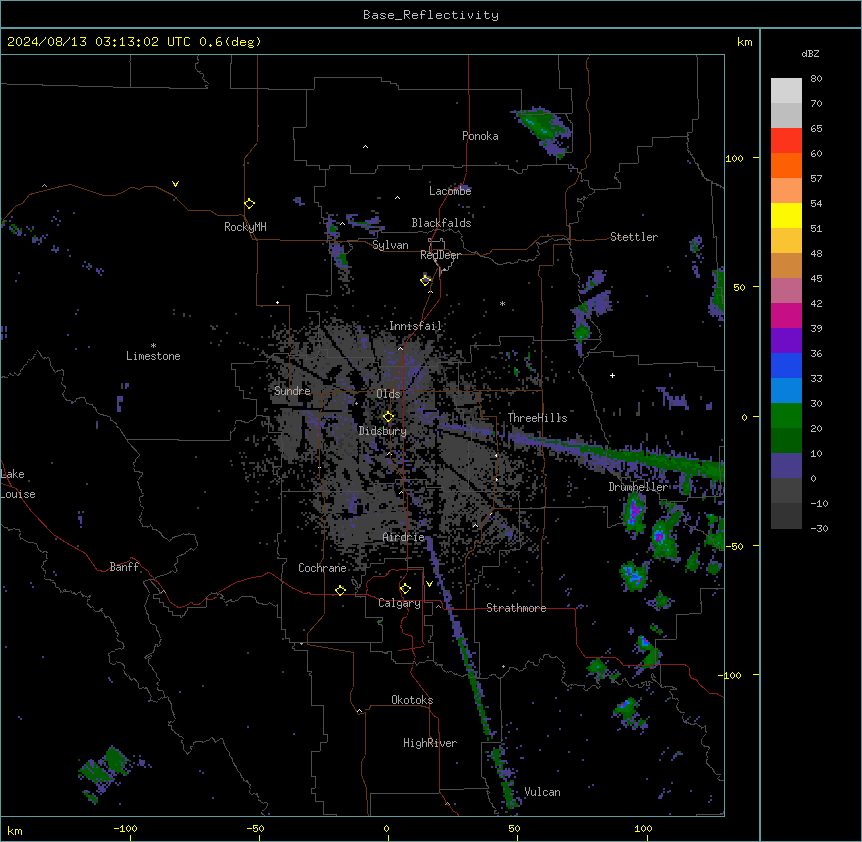Click the Sundre label
The image size is (862, 842).
tap(292, 391)
